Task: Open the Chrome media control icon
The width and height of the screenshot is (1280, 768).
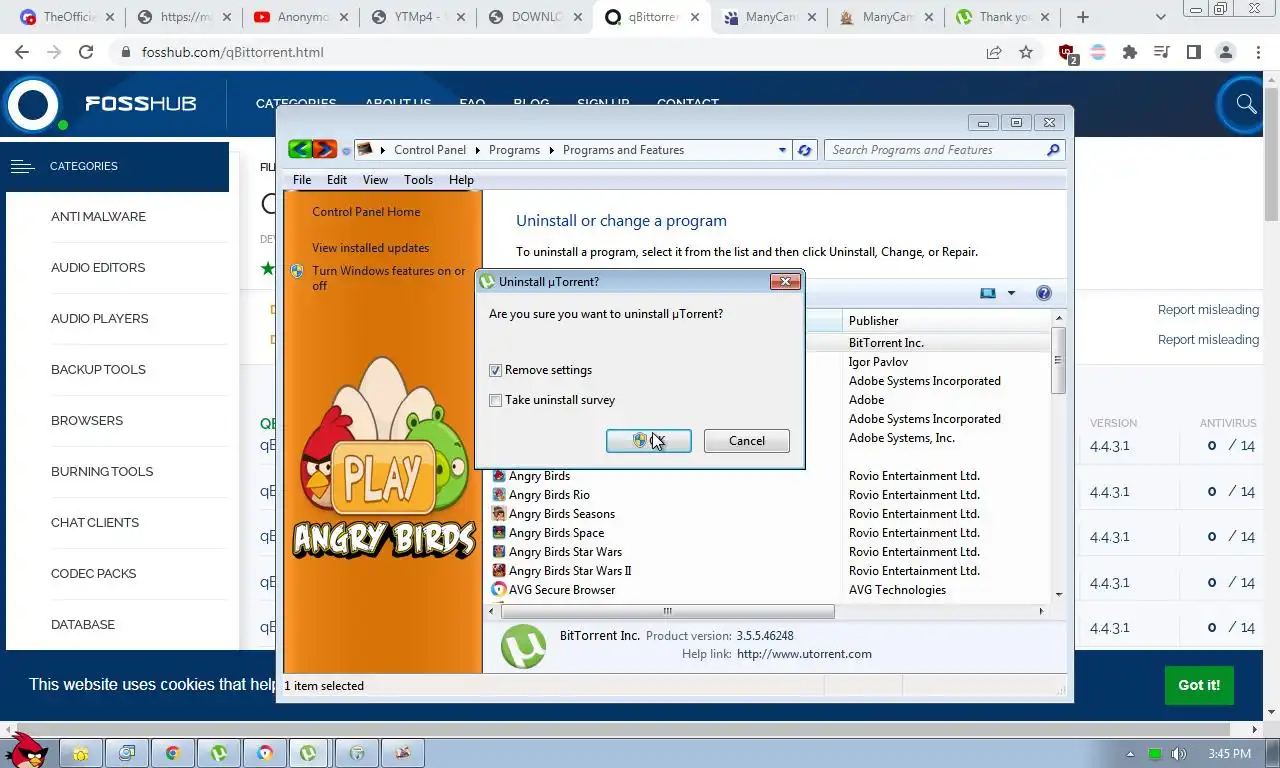Action: point(1161,52)
